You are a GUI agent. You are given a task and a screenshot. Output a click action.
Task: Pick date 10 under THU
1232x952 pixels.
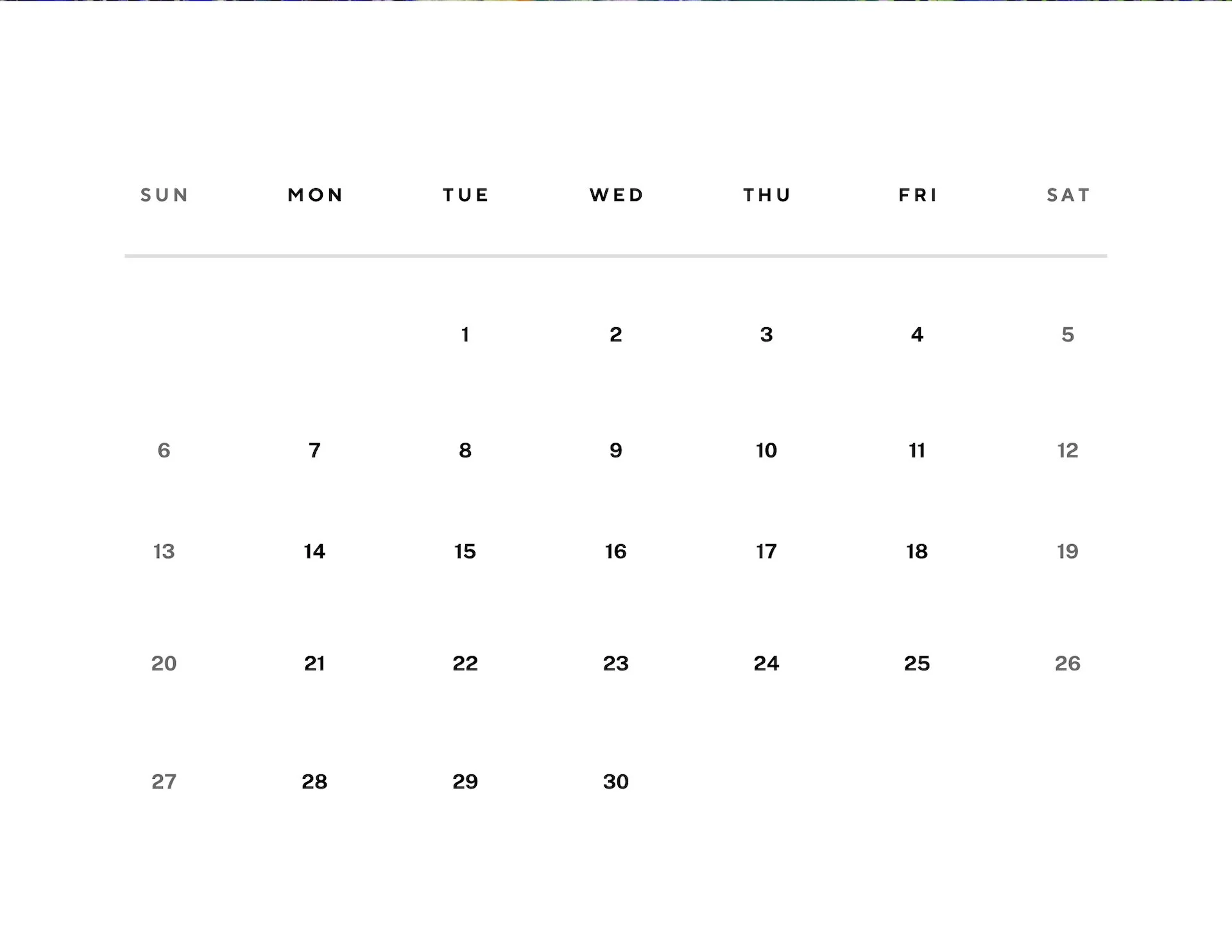click(x=766, y=450)
